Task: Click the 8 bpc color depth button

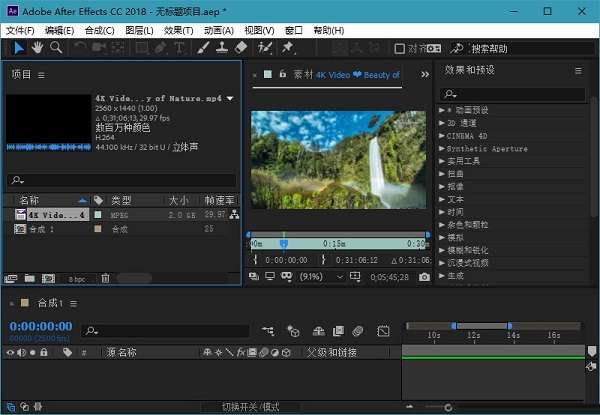Action: [x=76, y=278]
